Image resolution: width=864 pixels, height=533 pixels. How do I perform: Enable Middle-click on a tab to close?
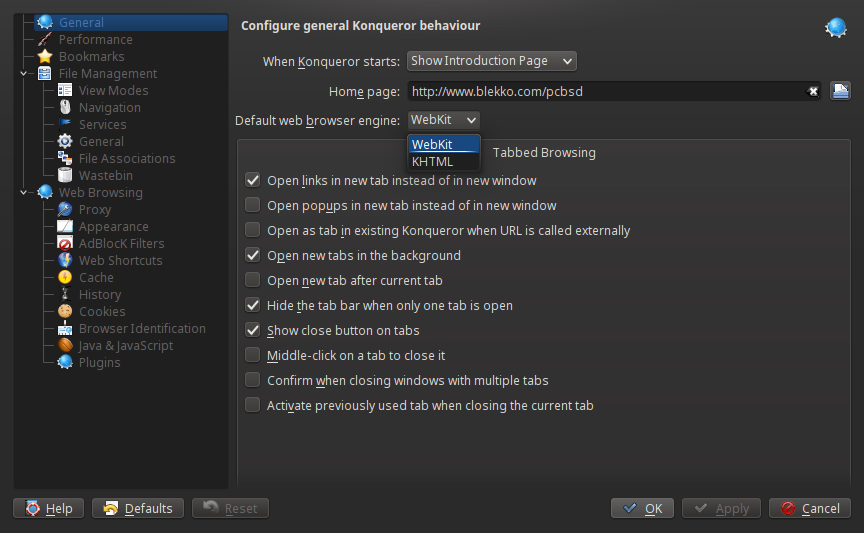[253, 355]
